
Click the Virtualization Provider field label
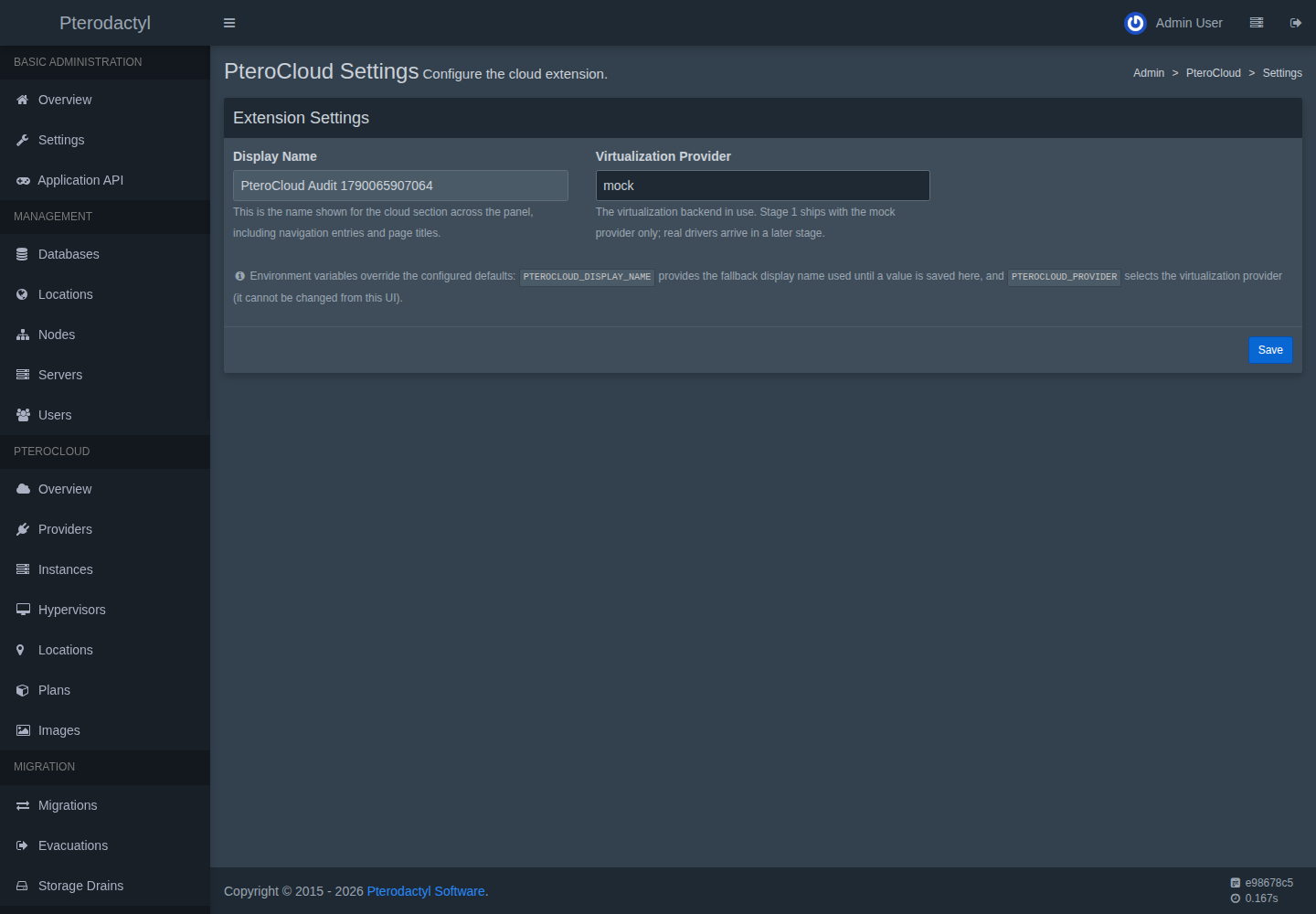pyautogui.click(x=663, y=156)
